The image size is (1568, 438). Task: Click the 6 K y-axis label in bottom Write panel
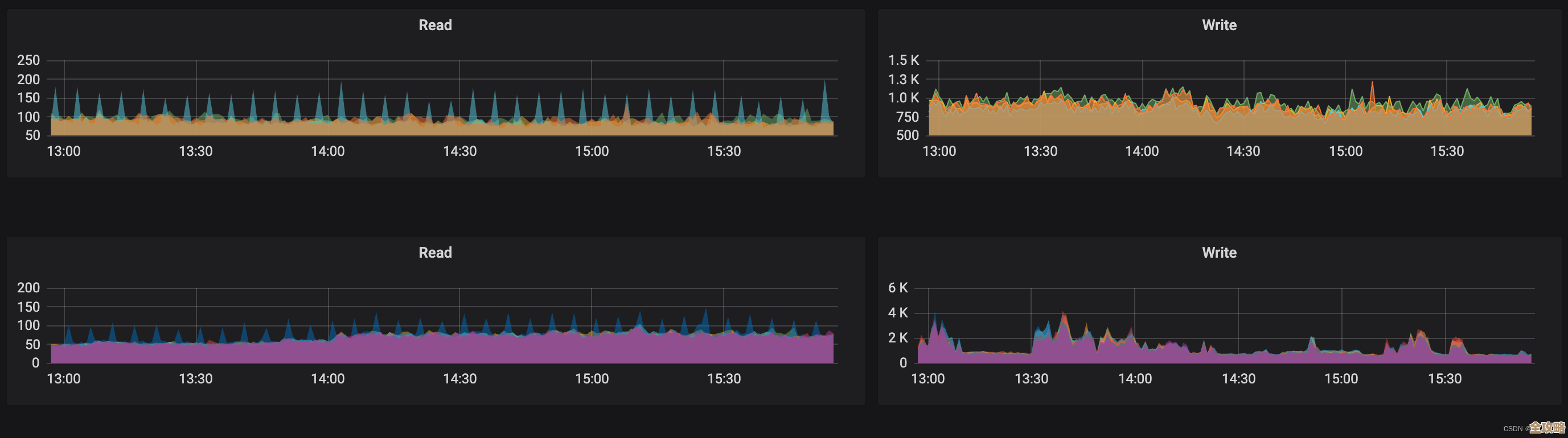(898, 288)
